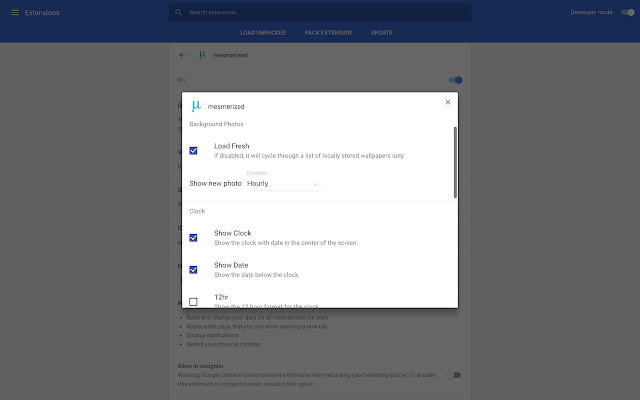
Task: Uncheck the Show Date checkbox
Action: [193, 270]
